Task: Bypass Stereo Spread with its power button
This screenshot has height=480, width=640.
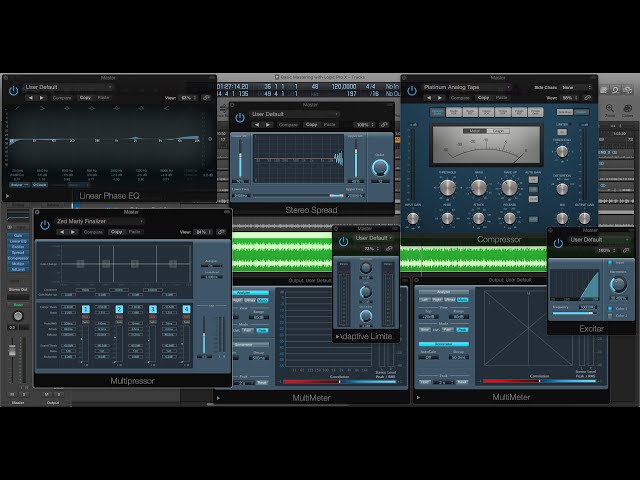Action: [240, 118]
